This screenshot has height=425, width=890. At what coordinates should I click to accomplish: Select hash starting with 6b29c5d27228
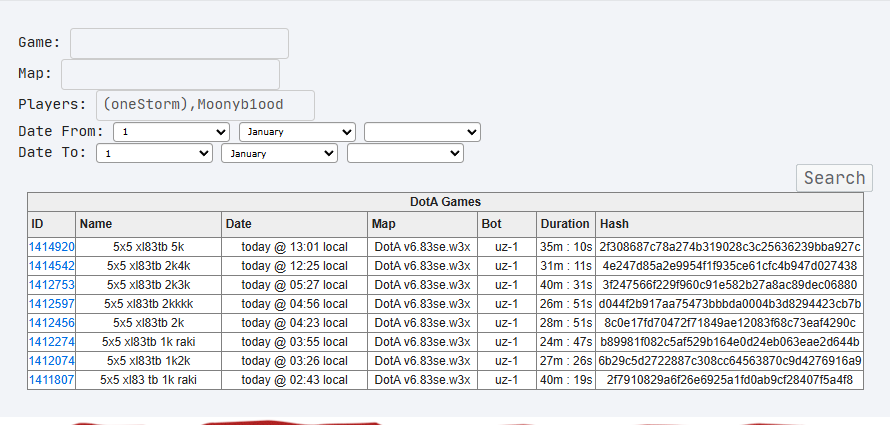point(729,361)
